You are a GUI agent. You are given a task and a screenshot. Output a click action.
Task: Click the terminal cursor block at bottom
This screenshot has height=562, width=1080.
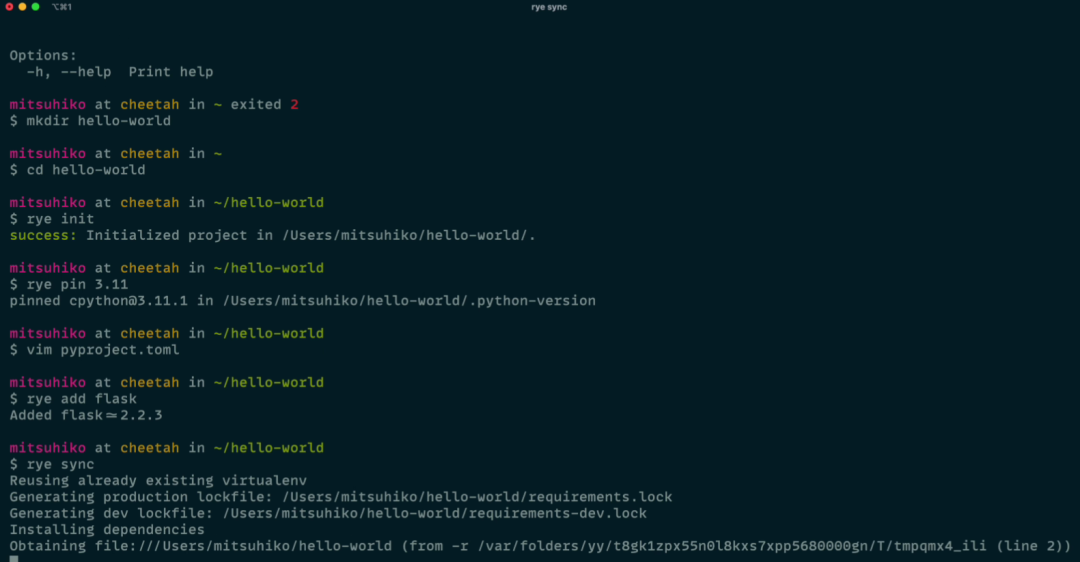14,559
